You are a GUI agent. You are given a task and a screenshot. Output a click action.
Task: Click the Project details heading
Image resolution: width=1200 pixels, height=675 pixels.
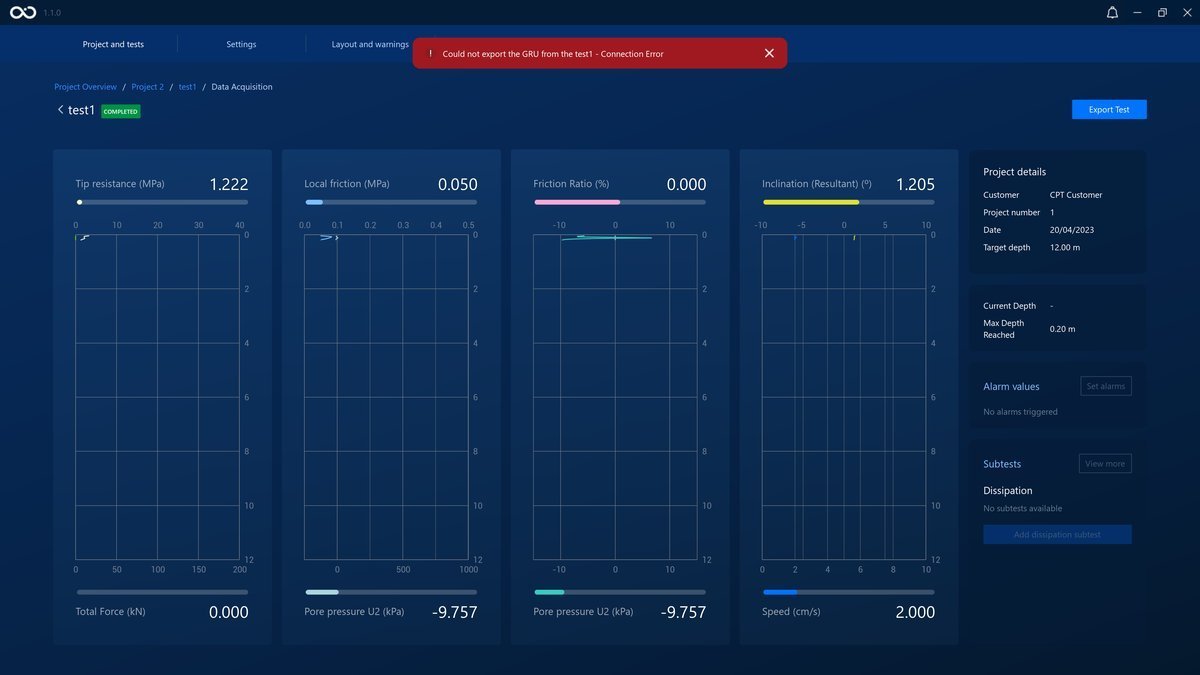(1015, 172)
